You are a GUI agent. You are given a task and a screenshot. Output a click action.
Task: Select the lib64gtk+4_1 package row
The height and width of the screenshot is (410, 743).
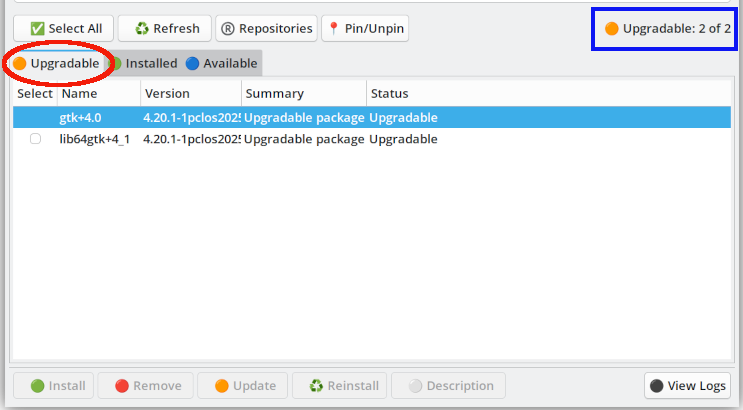point(95,139)
